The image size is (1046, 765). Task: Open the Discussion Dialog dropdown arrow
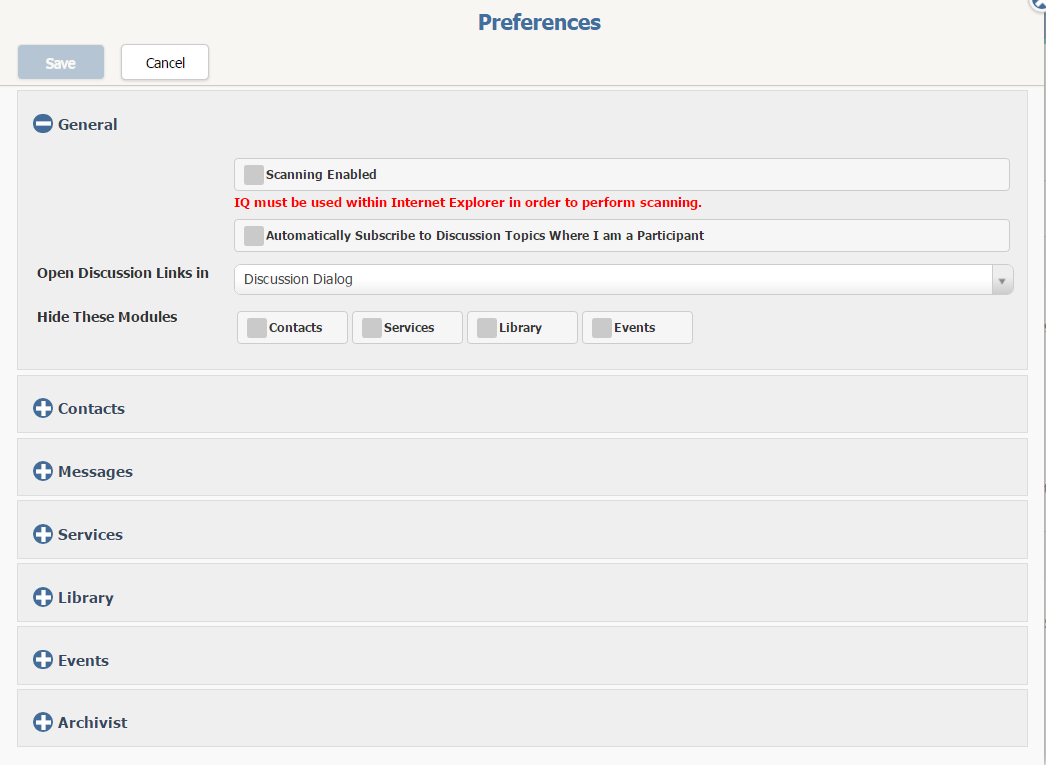[1002, 280]
